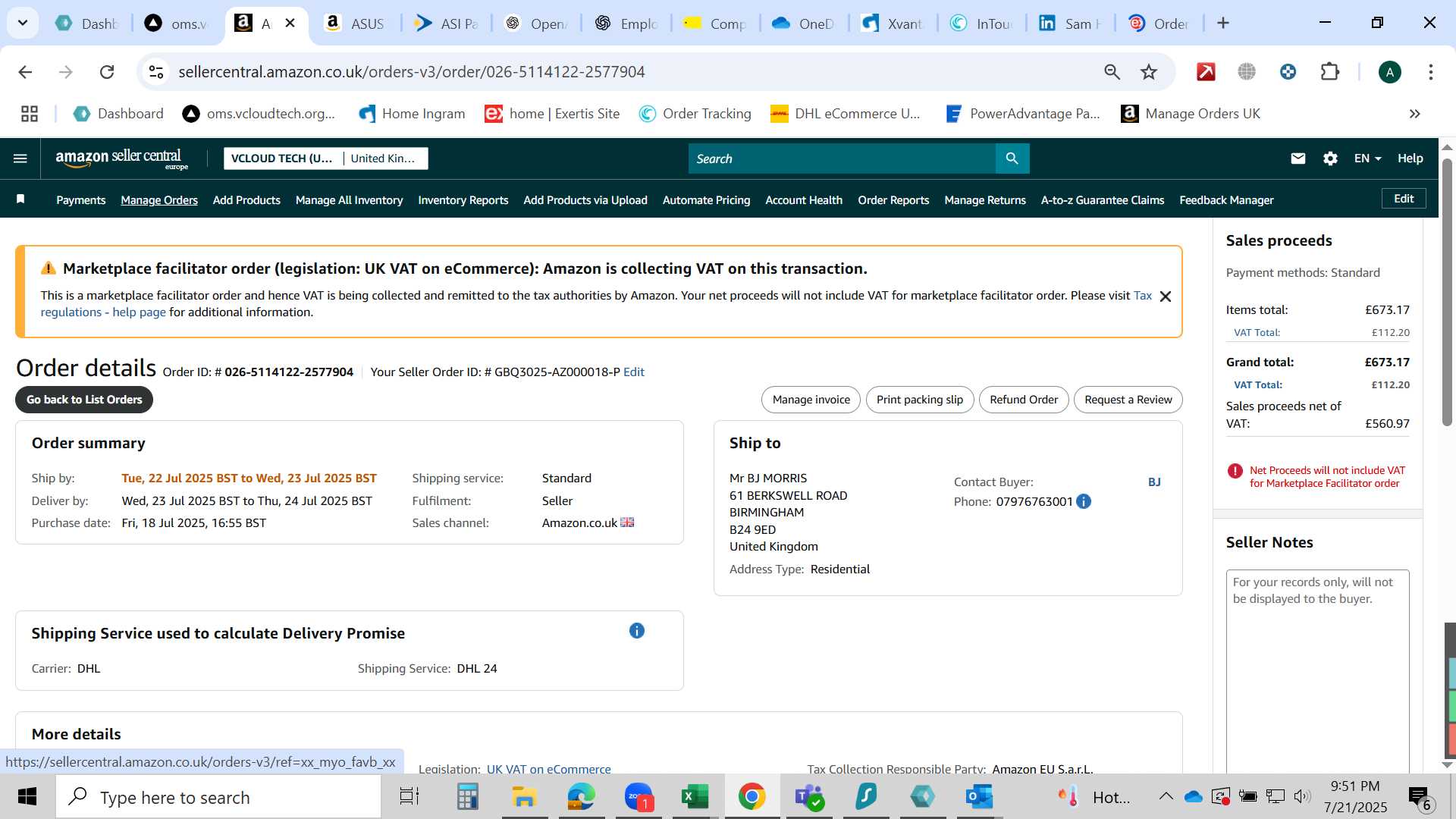Click the search magnifier button
The height and width of the screenshot is (819, 1456).
1012,158
